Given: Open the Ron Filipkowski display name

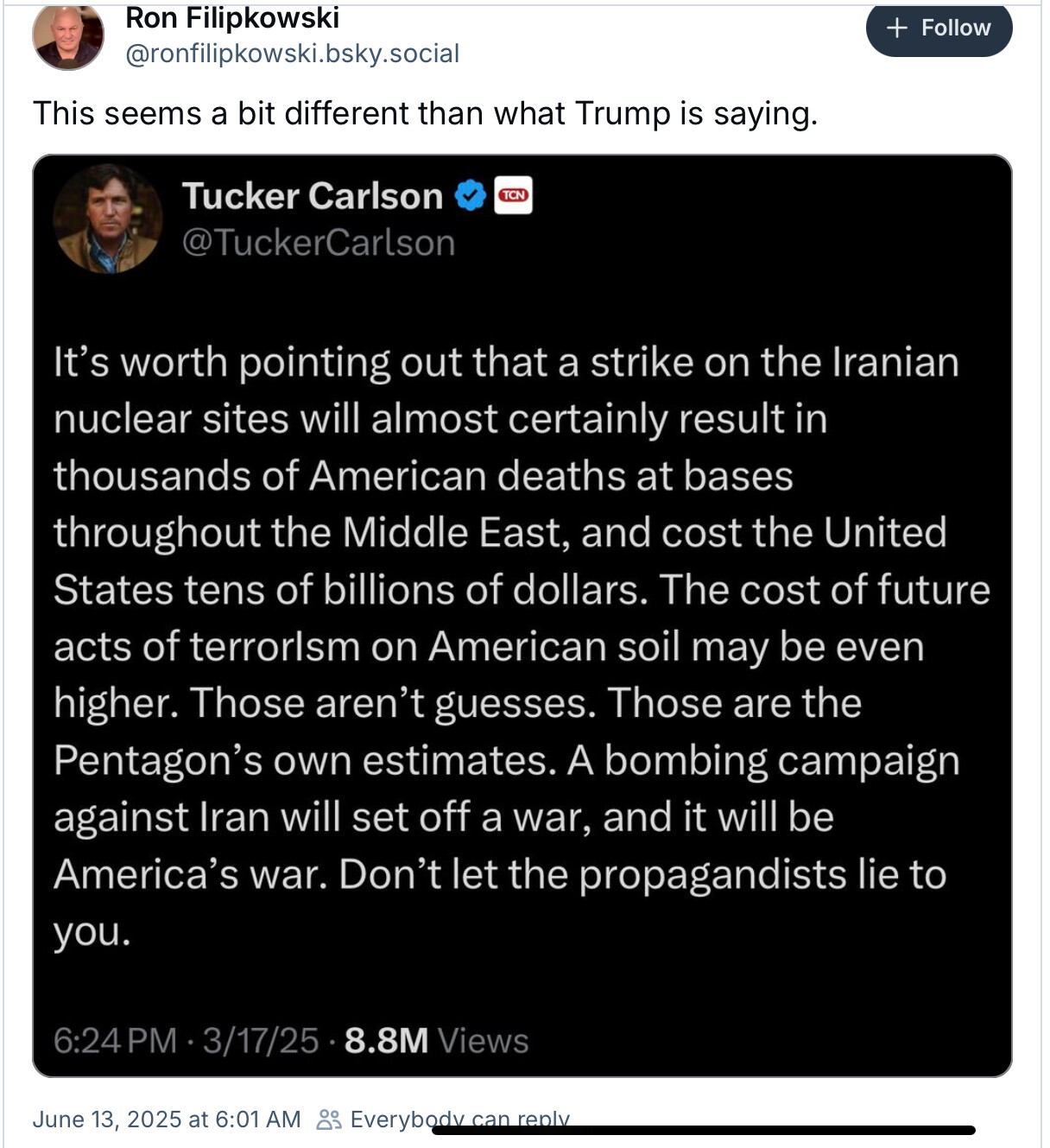Looking at the screenshot, I should [x=232, y=17].
